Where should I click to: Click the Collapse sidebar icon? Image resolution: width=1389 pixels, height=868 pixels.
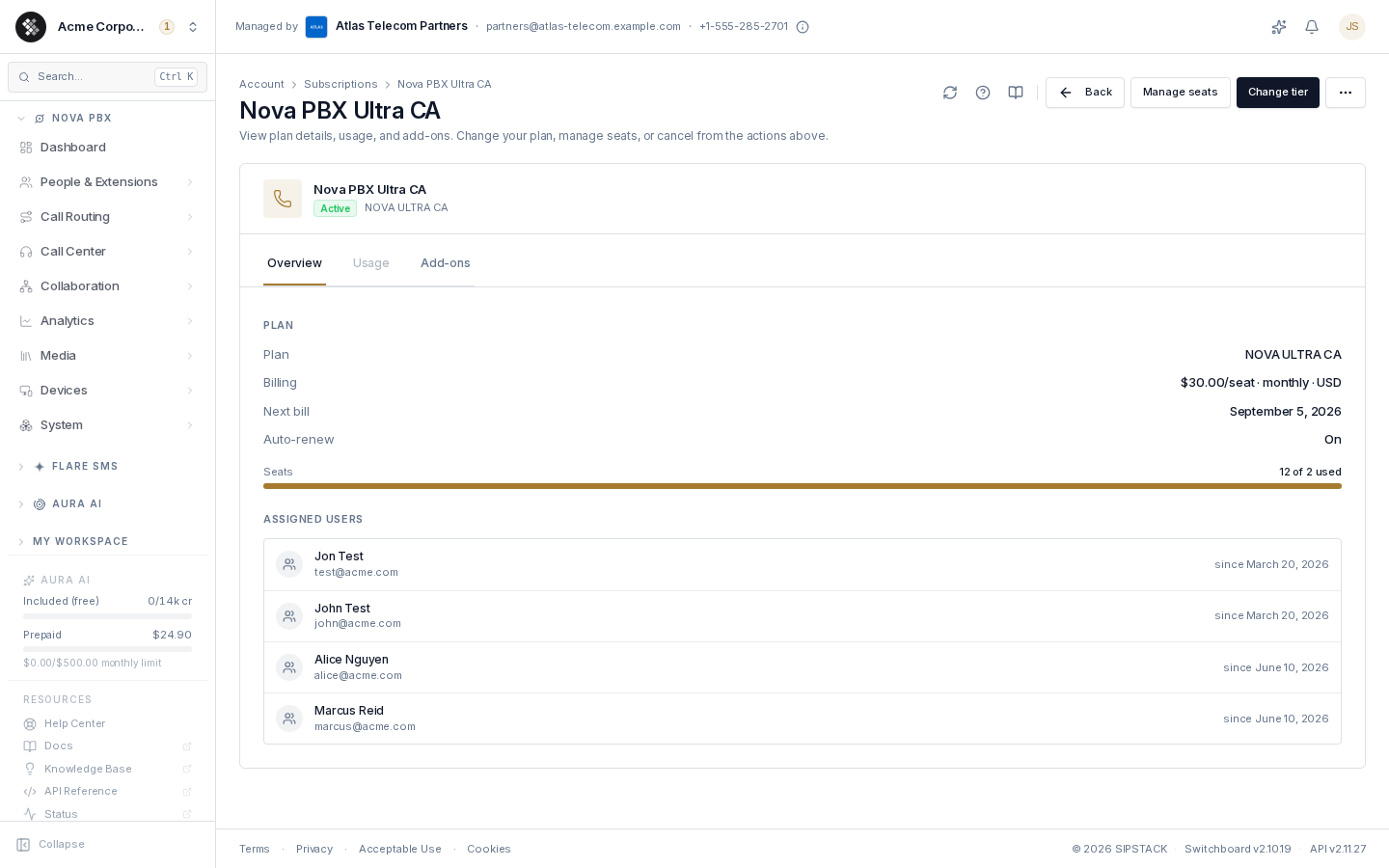(23, 845)
